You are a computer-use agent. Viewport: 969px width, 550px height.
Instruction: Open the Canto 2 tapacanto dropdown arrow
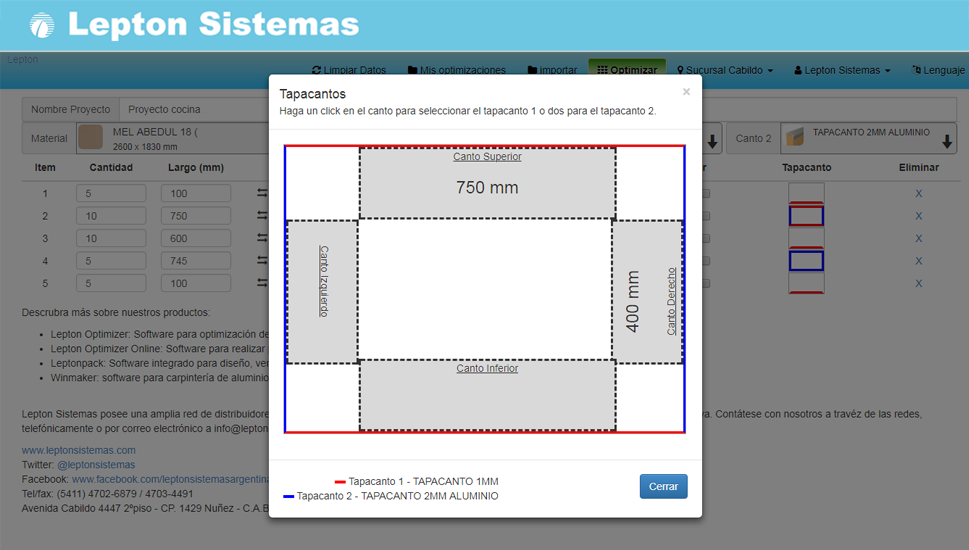[947, 142]
